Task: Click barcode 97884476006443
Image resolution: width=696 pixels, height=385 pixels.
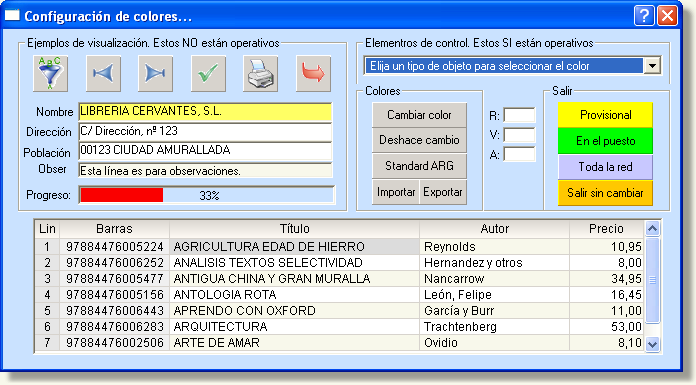Action: pos(115,310)
